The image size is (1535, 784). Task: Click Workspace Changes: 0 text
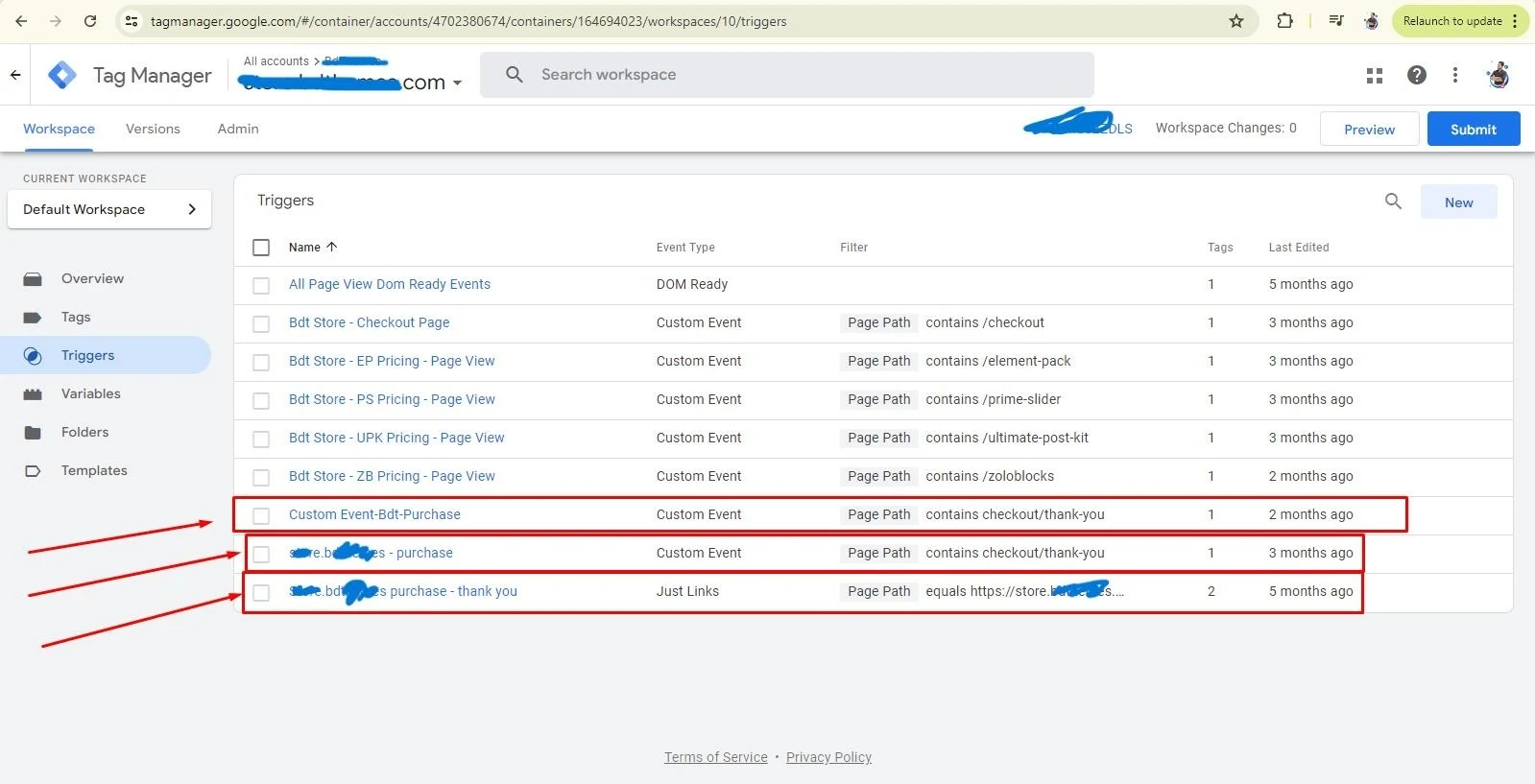pyautogui.click(x=1226, y=128)
